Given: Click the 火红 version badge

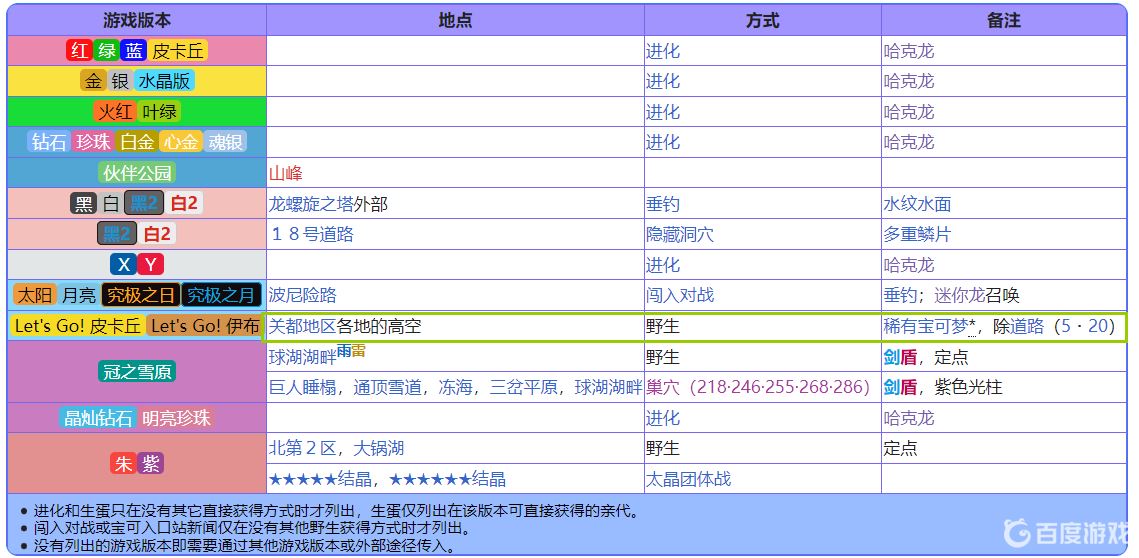Looking at the screenshot, I should point(116,112).
